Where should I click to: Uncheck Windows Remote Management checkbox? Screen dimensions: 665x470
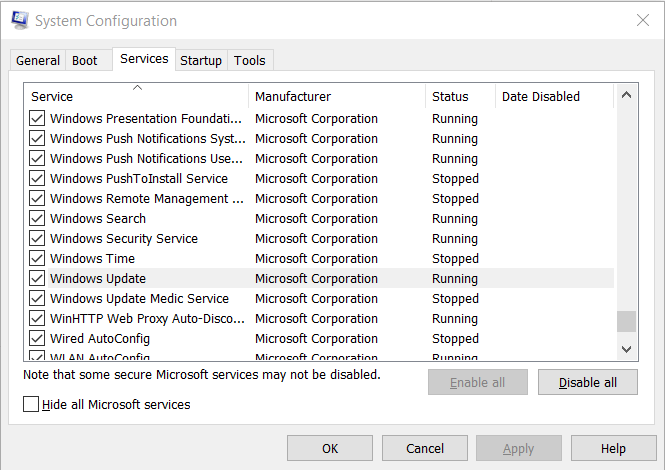tap(37, 198)
